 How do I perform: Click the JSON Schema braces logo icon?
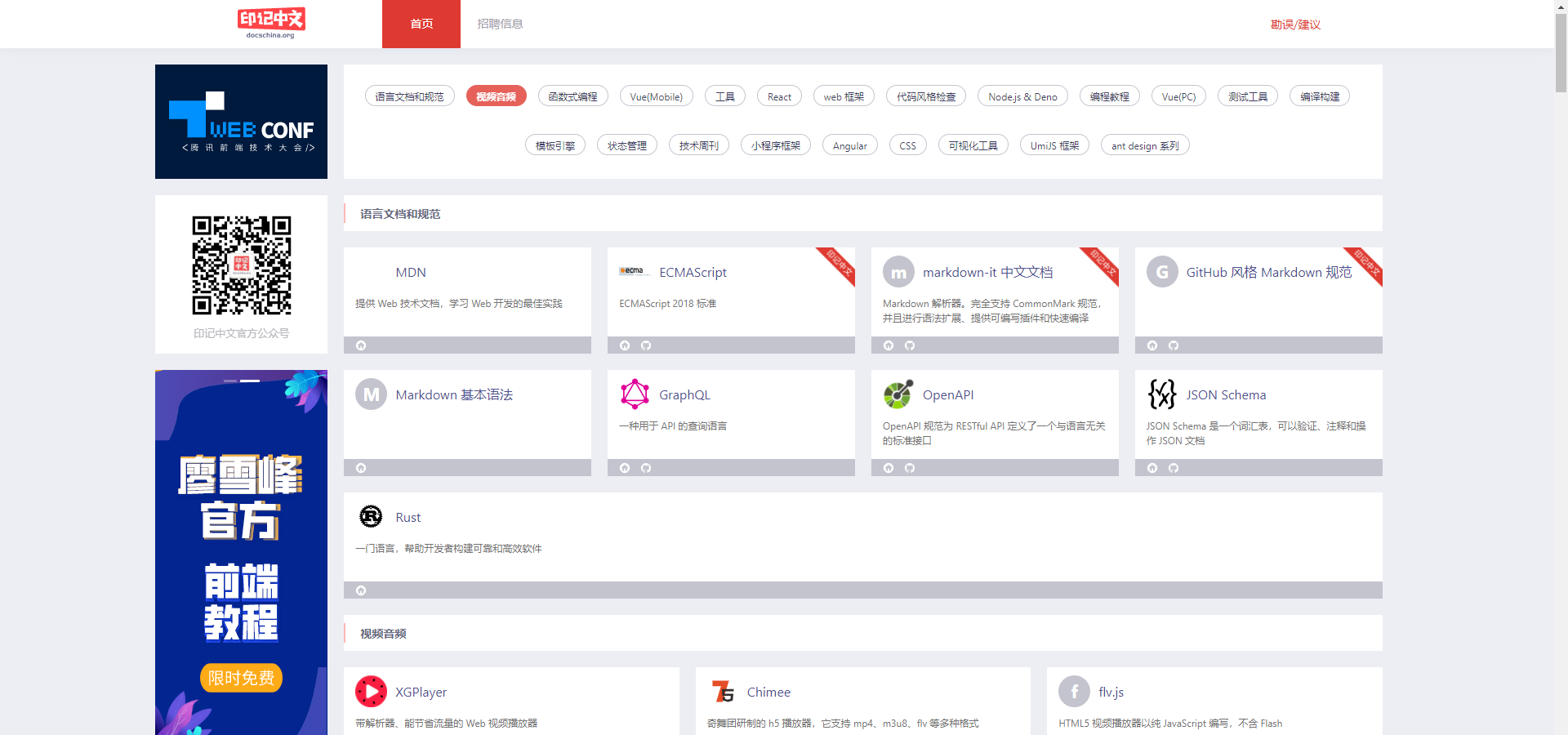(x=1162, y=394)
